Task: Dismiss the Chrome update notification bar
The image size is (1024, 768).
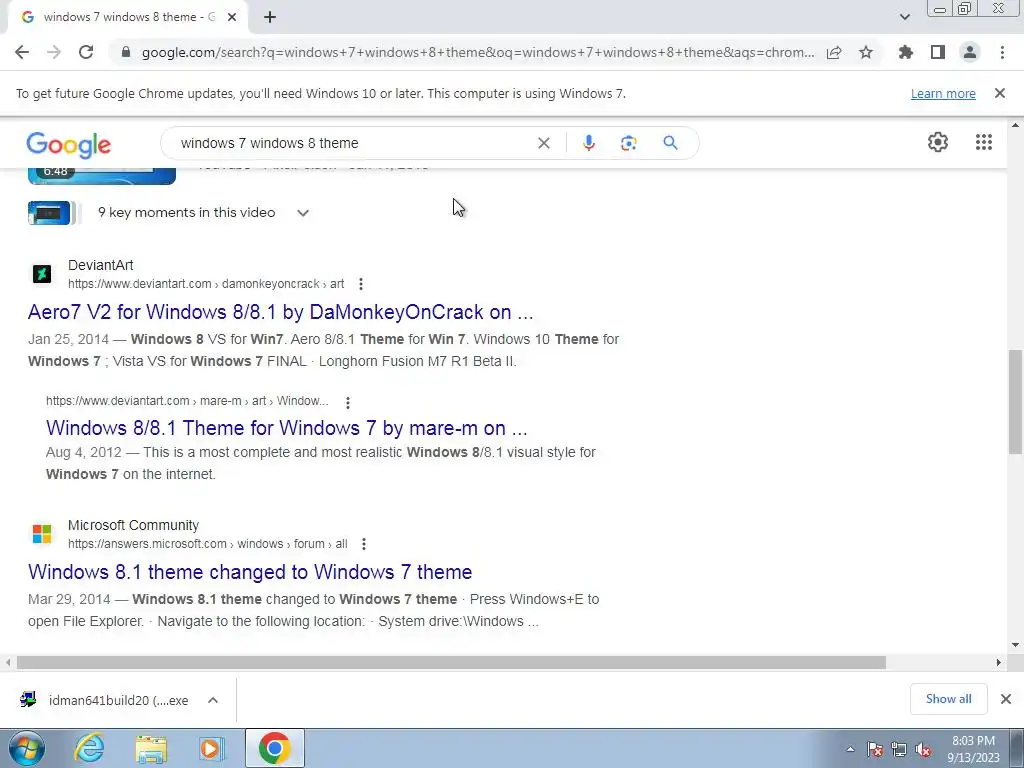Action: [x=999, y=93]
